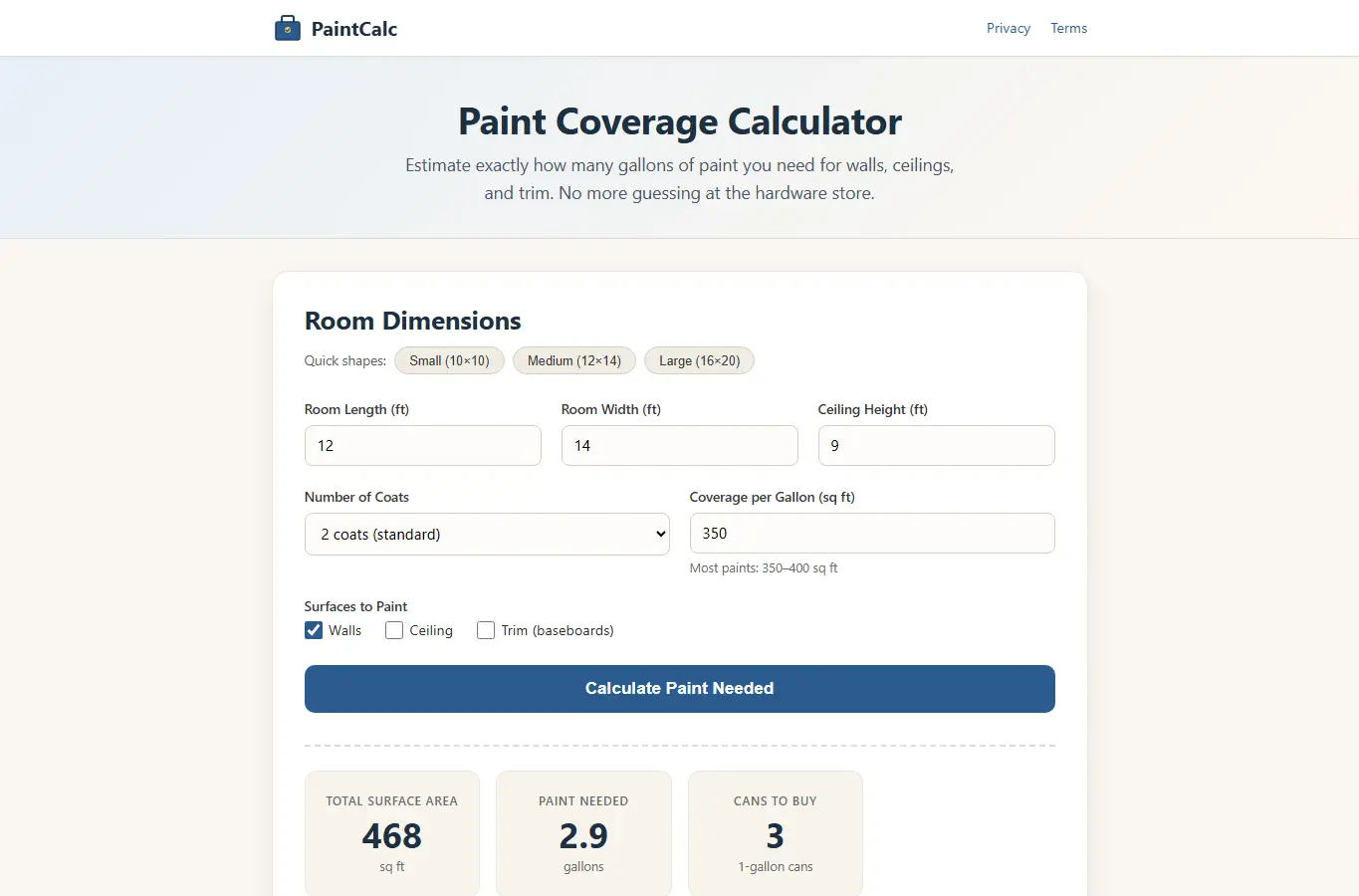This screenshot has width=1359, height=896.
Task: Click the 'CANS TO BUY' card label
Action: [x=776, y=801]
